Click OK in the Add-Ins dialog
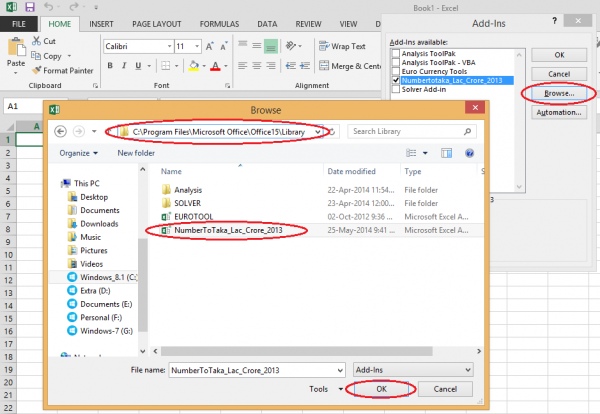The height and width of the screenshot is (414, 600). (559, 55)
